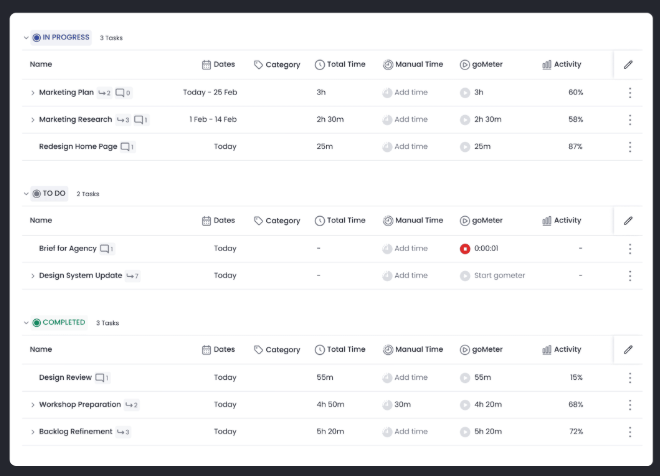Sort by Total Time column in In Progress
The width and height of the screenshot is (660, 476).
[x=340, y=65]
